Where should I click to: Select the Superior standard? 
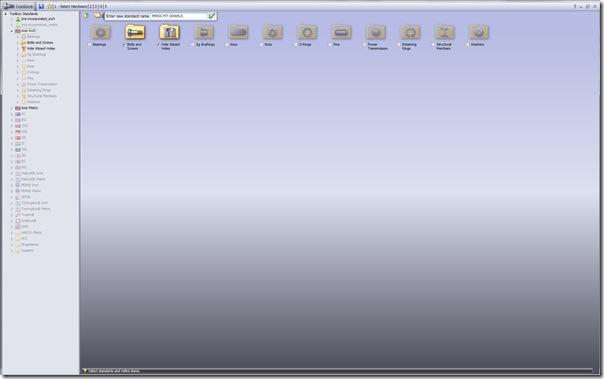click(x=27, y=250)
